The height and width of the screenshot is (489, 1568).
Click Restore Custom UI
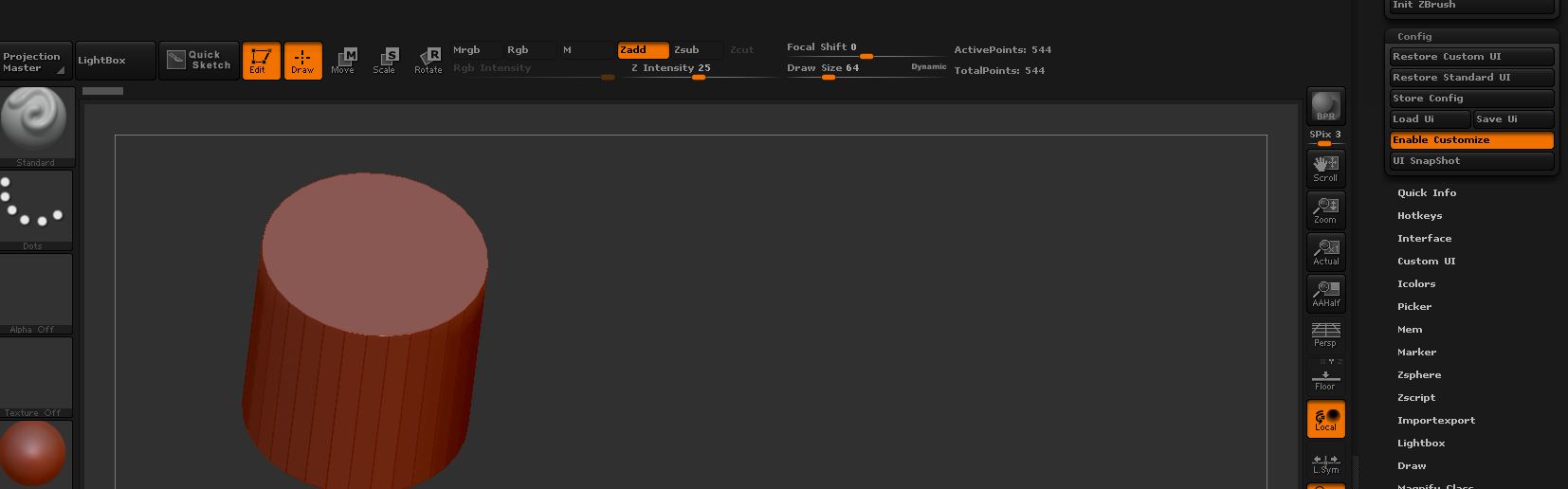click(x=1472, y=57)
